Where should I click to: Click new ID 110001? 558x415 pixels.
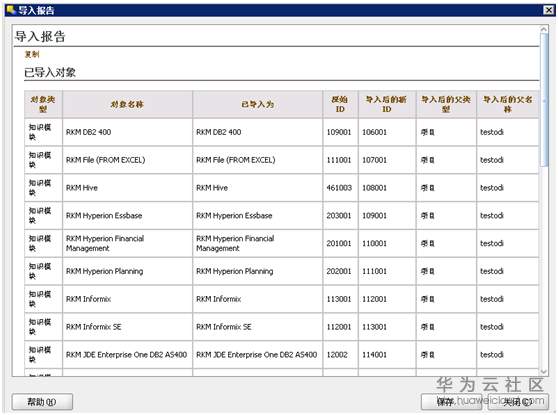(x=374, y=243)
